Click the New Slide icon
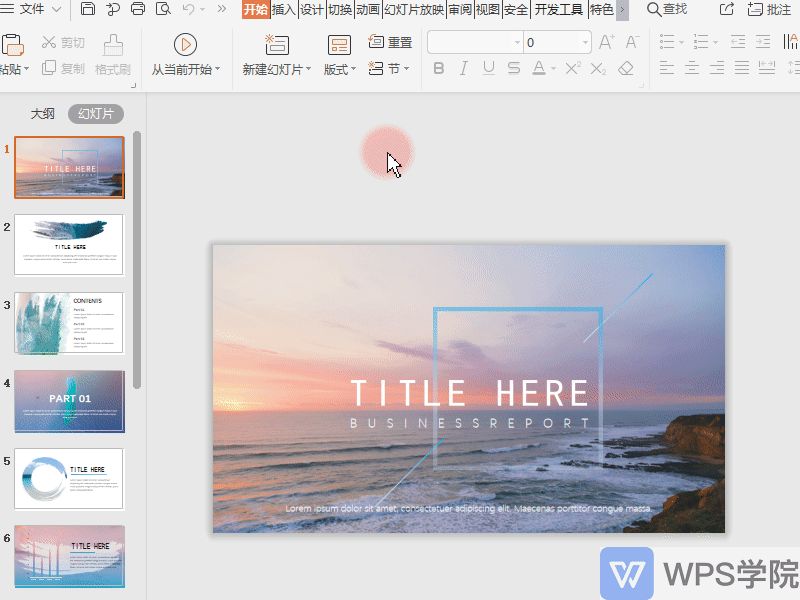This screenshot has width=800, height=600. (x=277, y=44)
